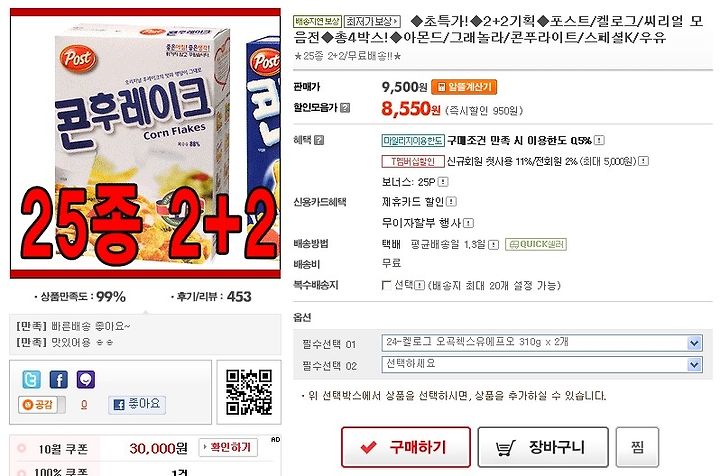Click the QR code image
Viewport: 720px width, 476px height.
coord(249,392)
